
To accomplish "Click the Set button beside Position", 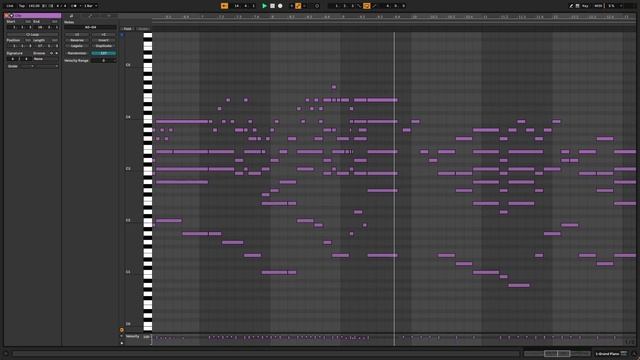I will (x=28, y=40).
